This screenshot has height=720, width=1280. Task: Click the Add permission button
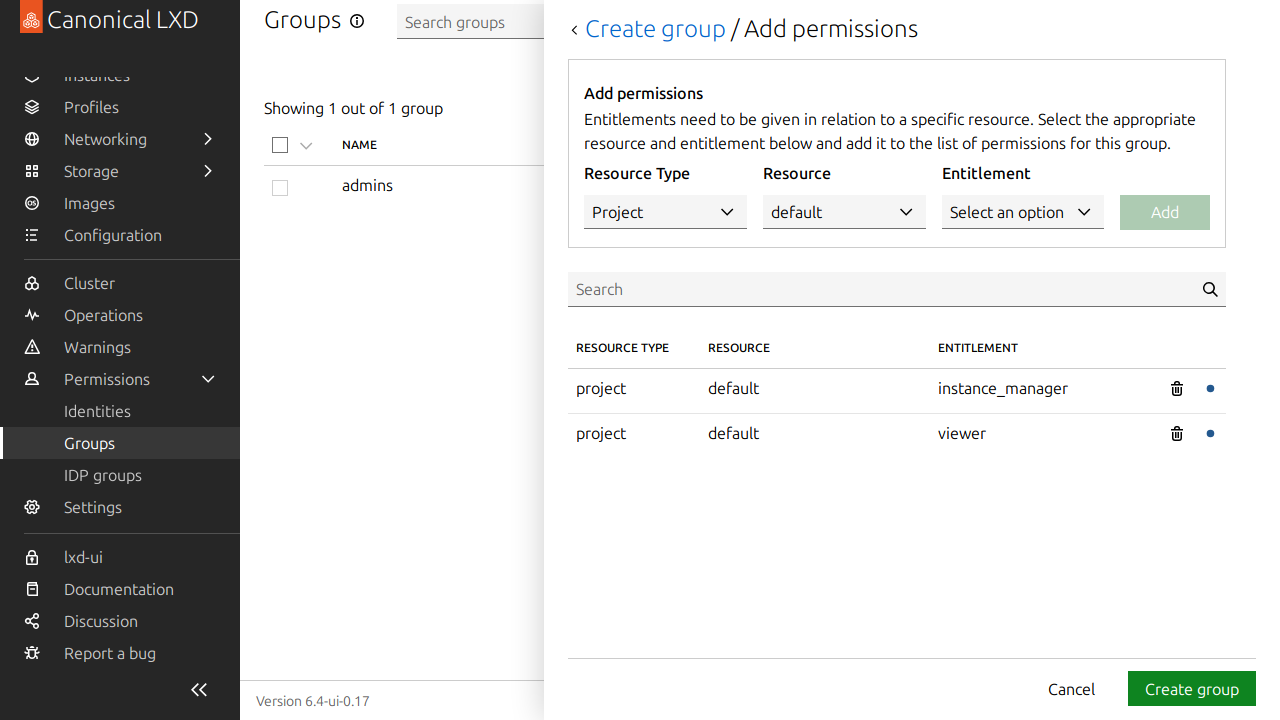coord(1165,212)
